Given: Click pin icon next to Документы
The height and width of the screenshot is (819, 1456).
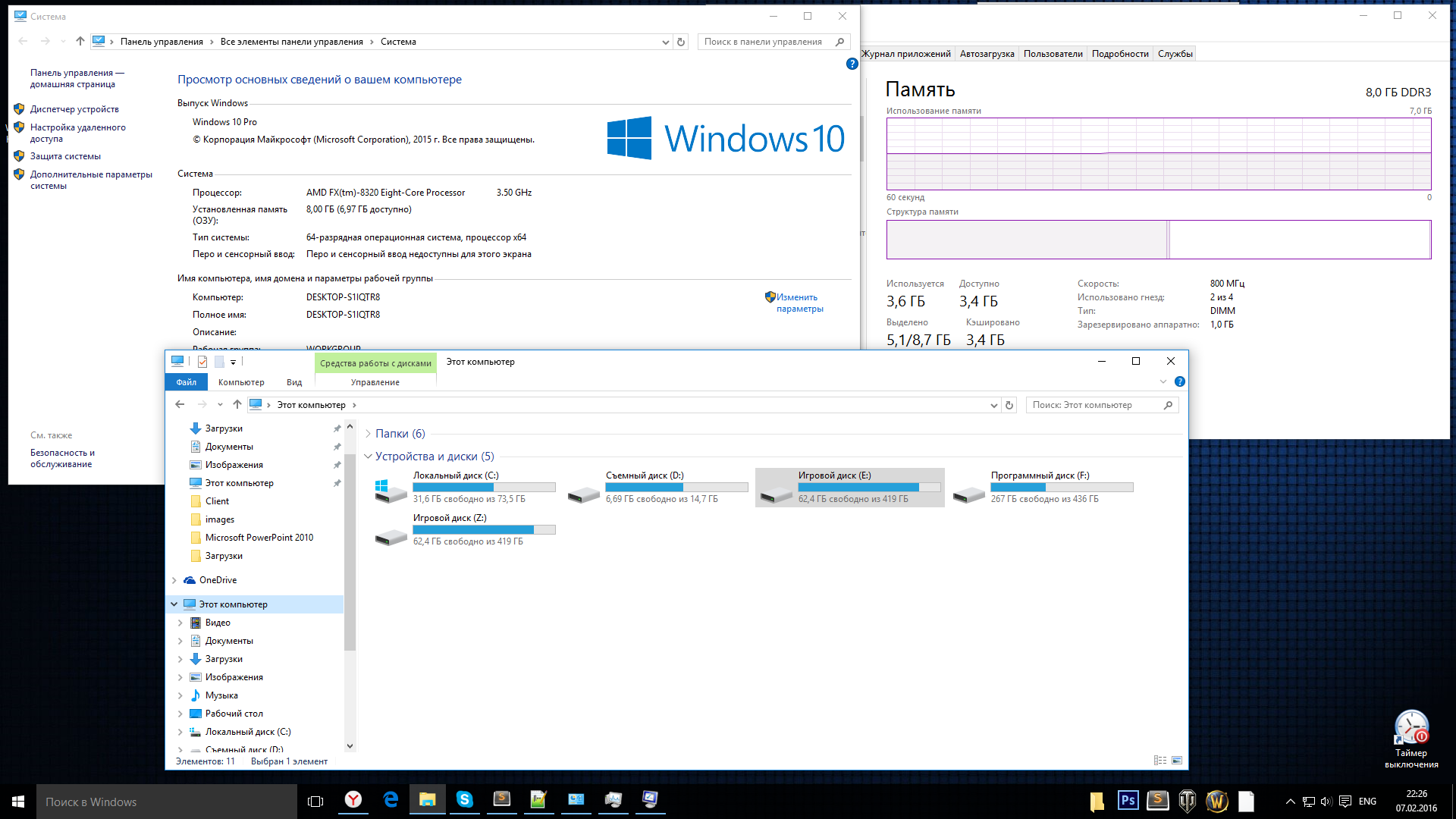Looking at the screenshot, I should click(337, 447).
